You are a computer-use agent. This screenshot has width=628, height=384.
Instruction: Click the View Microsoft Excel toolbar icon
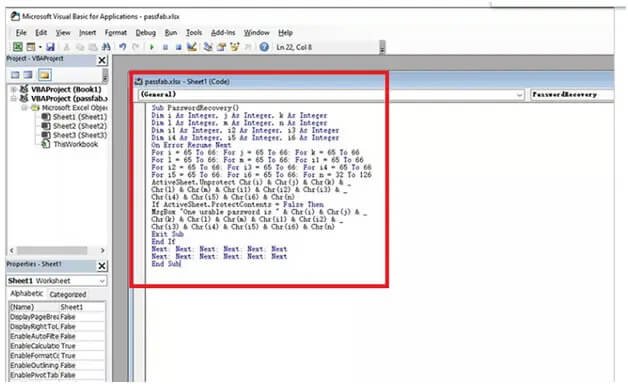pos(18,47)
